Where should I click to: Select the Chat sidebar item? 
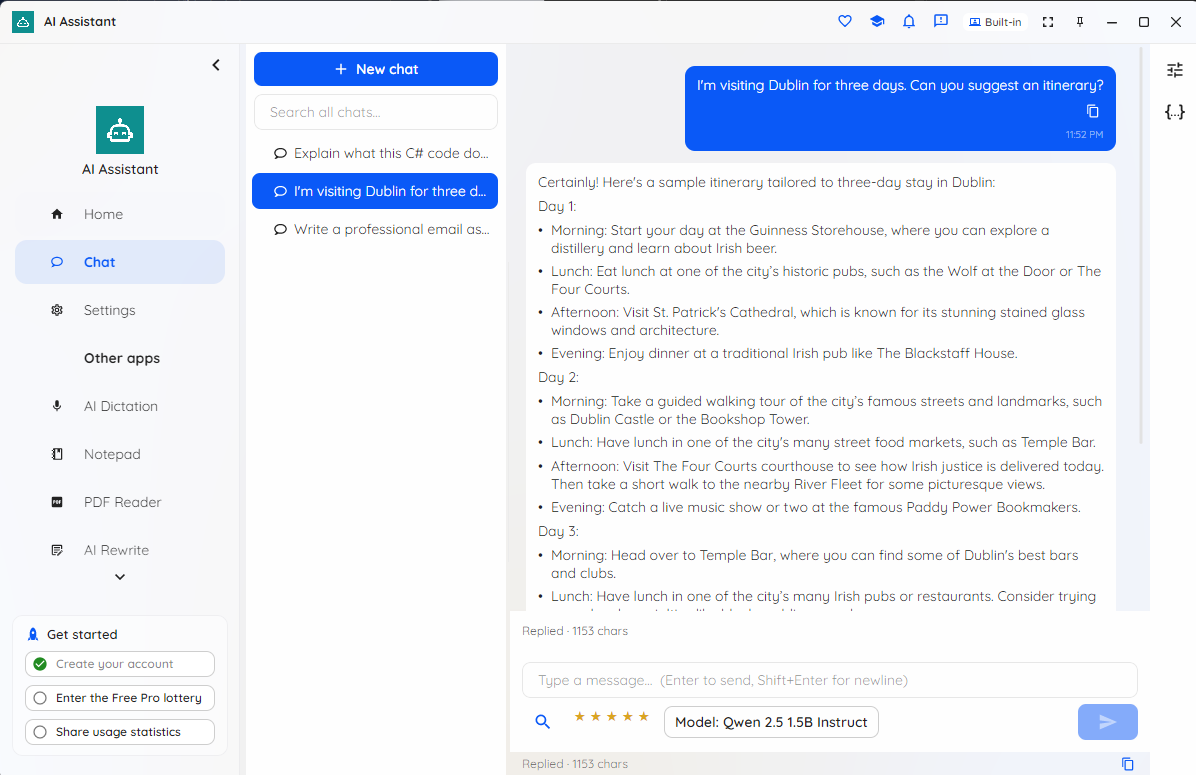point(120,262)
